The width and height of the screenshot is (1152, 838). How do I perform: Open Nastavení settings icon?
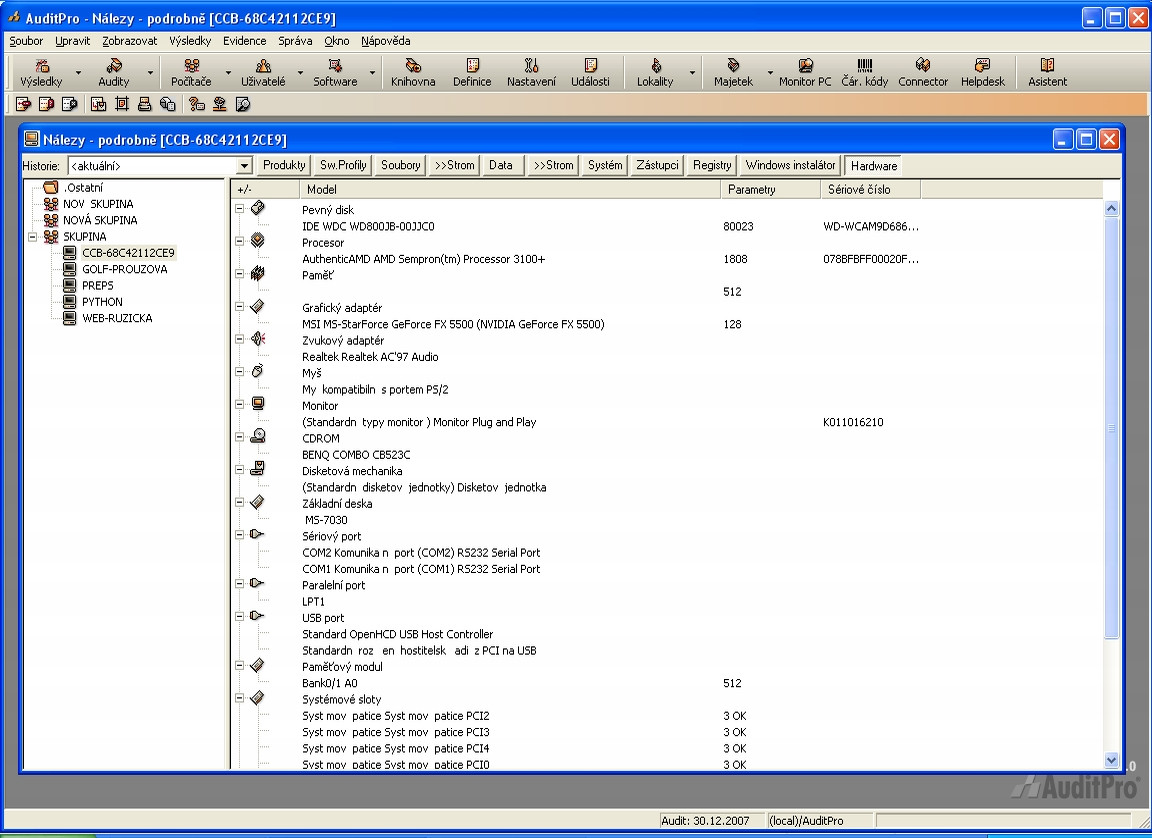click(x=531, y=73)
